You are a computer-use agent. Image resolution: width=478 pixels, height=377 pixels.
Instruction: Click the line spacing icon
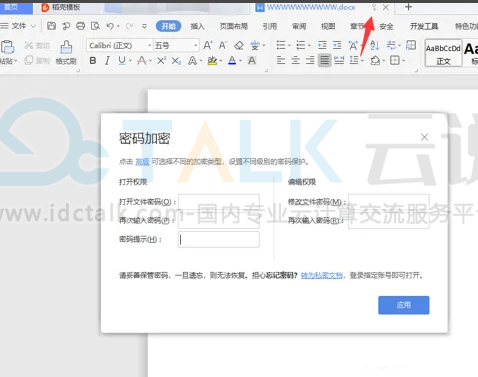354,60
